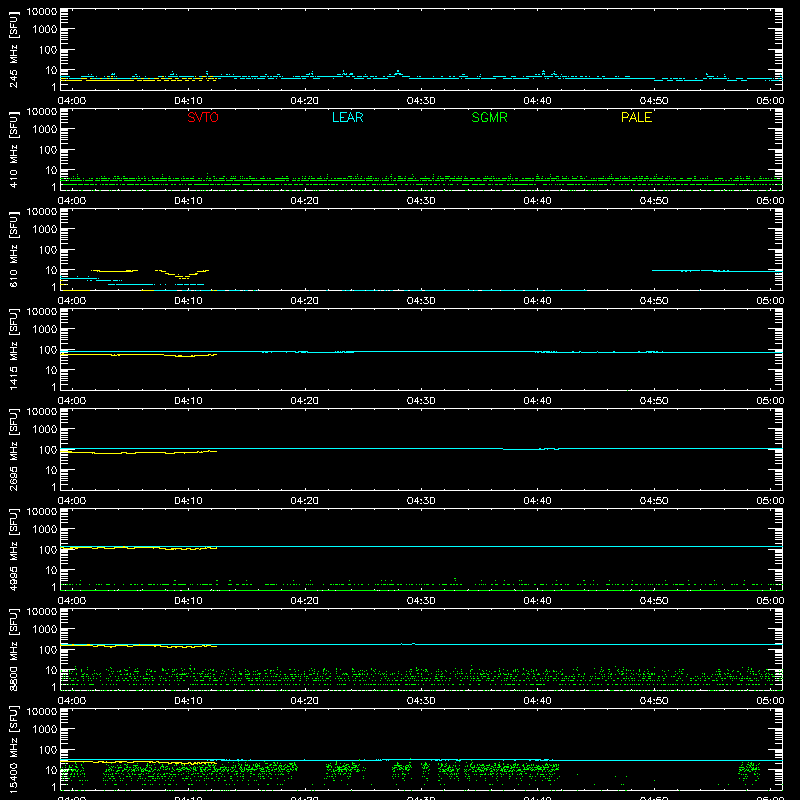
Task: Click the 100 y-tick of 610 MHz plot
Action: [48, 250]
